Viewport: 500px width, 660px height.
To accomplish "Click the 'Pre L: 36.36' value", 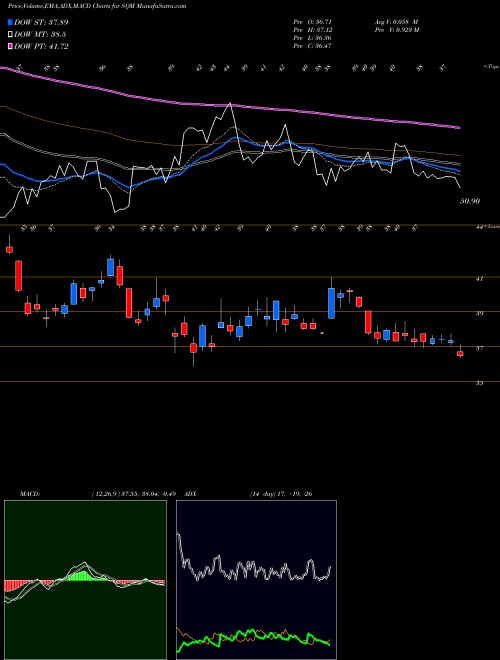I will pyautogui.click(x=314, y=37).
